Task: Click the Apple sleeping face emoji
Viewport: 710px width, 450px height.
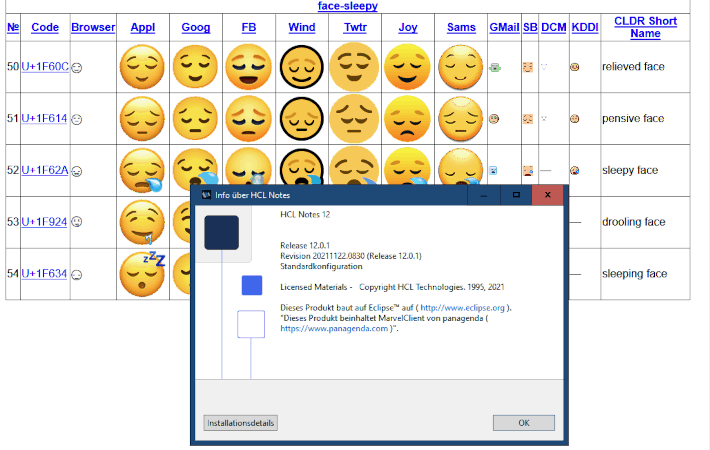Action: (142, 274)
